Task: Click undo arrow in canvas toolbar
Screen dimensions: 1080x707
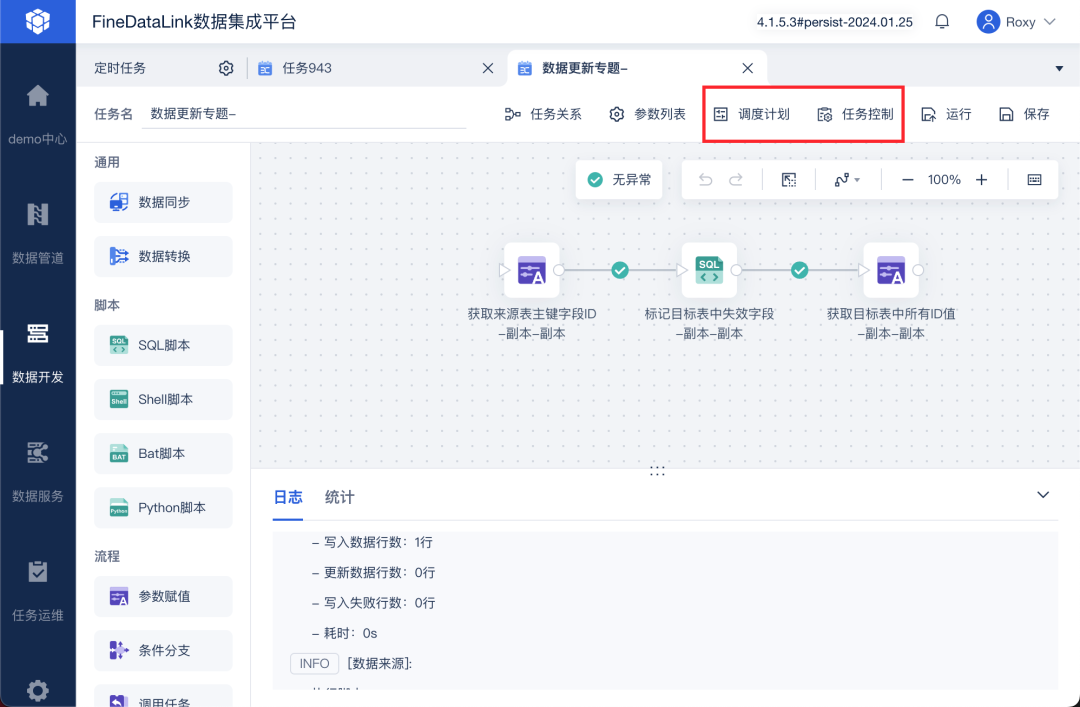Action: (x=705, y=180)
